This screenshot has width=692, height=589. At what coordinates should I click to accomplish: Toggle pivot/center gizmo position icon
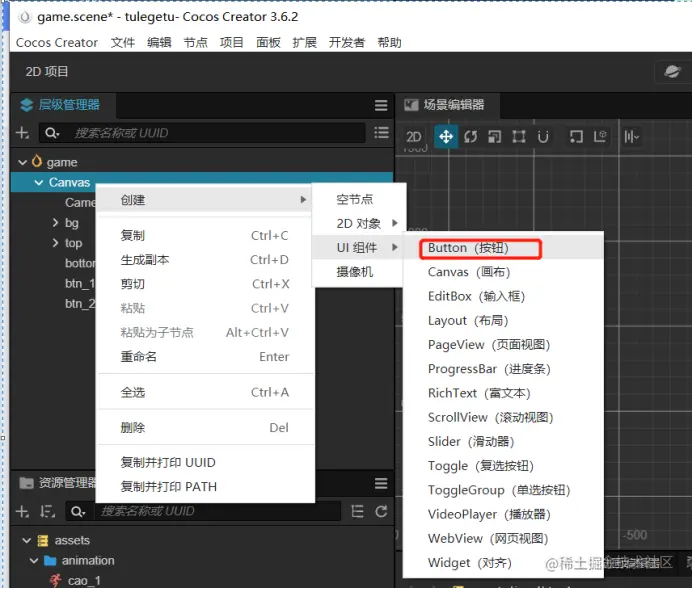coord(575,137)
